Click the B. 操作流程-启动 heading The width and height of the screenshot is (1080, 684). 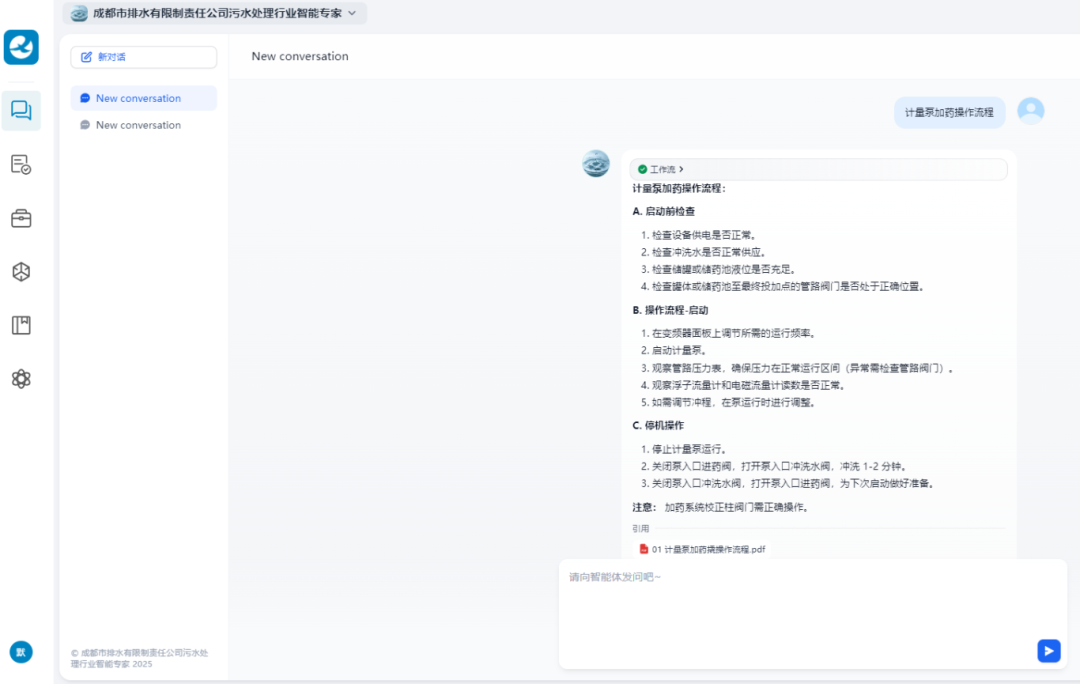click(x=669, y=310)
